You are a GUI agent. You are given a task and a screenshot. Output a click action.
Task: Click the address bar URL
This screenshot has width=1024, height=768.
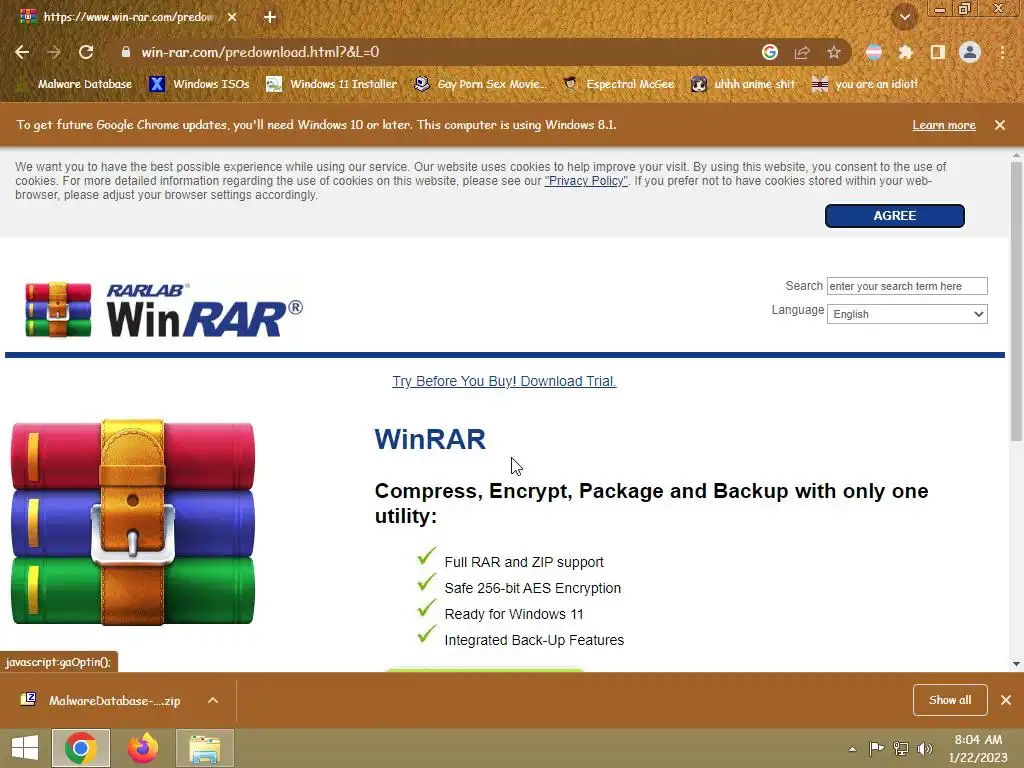261,52
